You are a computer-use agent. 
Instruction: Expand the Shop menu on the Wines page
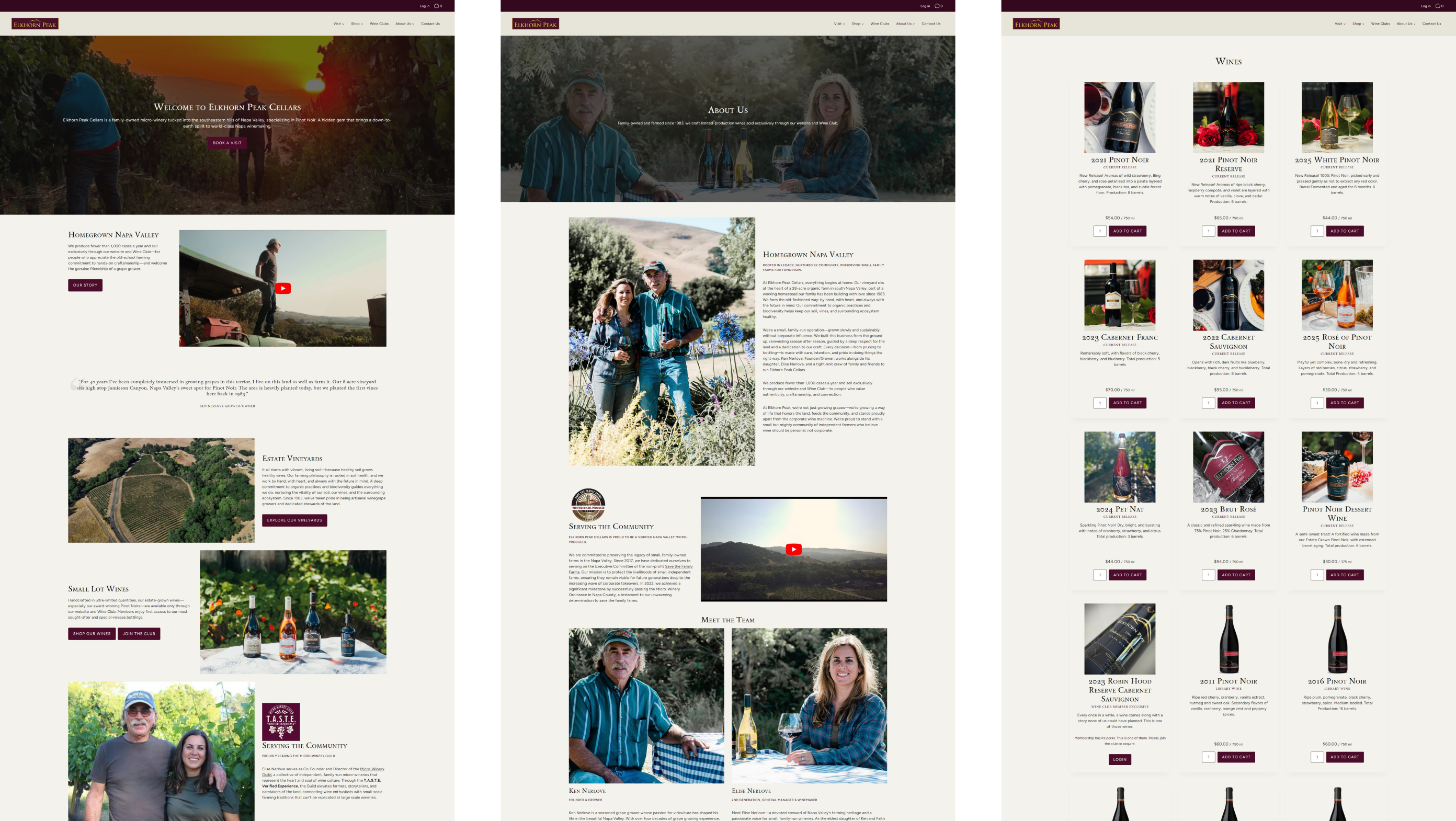click(1358, 24)
